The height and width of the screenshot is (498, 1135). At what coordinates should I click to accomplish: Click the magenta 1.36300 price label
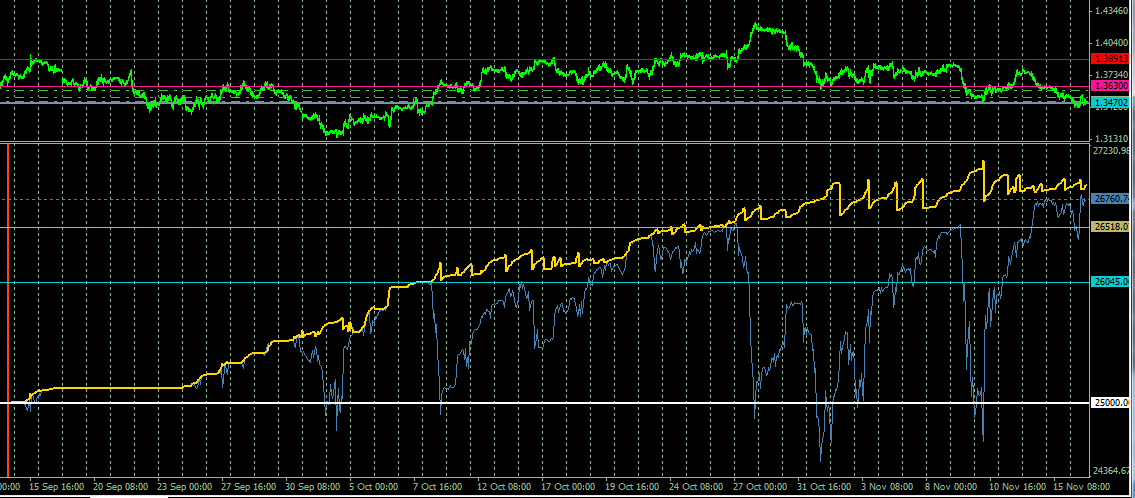pyautogui.click(x=1112, y=85)
